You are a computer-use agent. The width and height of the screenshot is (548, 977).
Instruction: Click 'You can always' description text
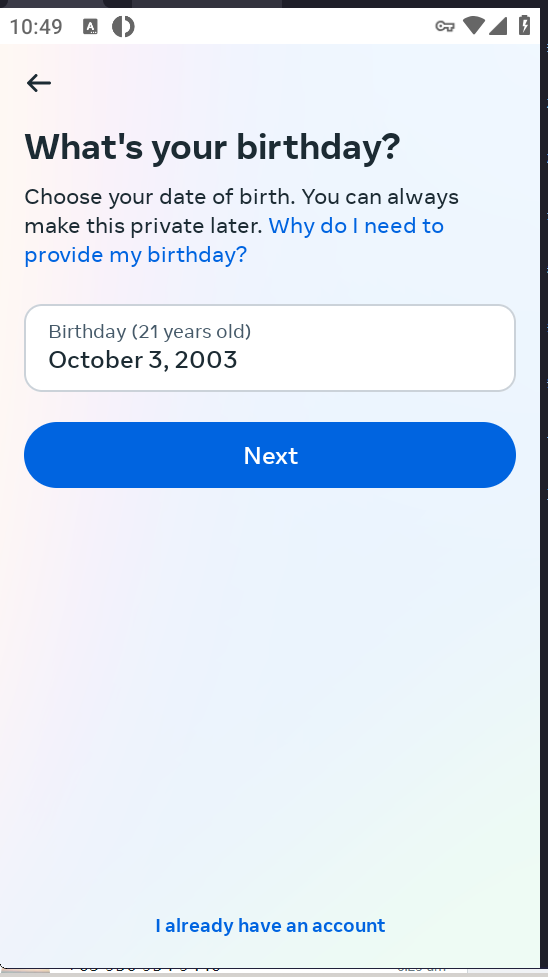pyautogui.click(x=380, y=197)
